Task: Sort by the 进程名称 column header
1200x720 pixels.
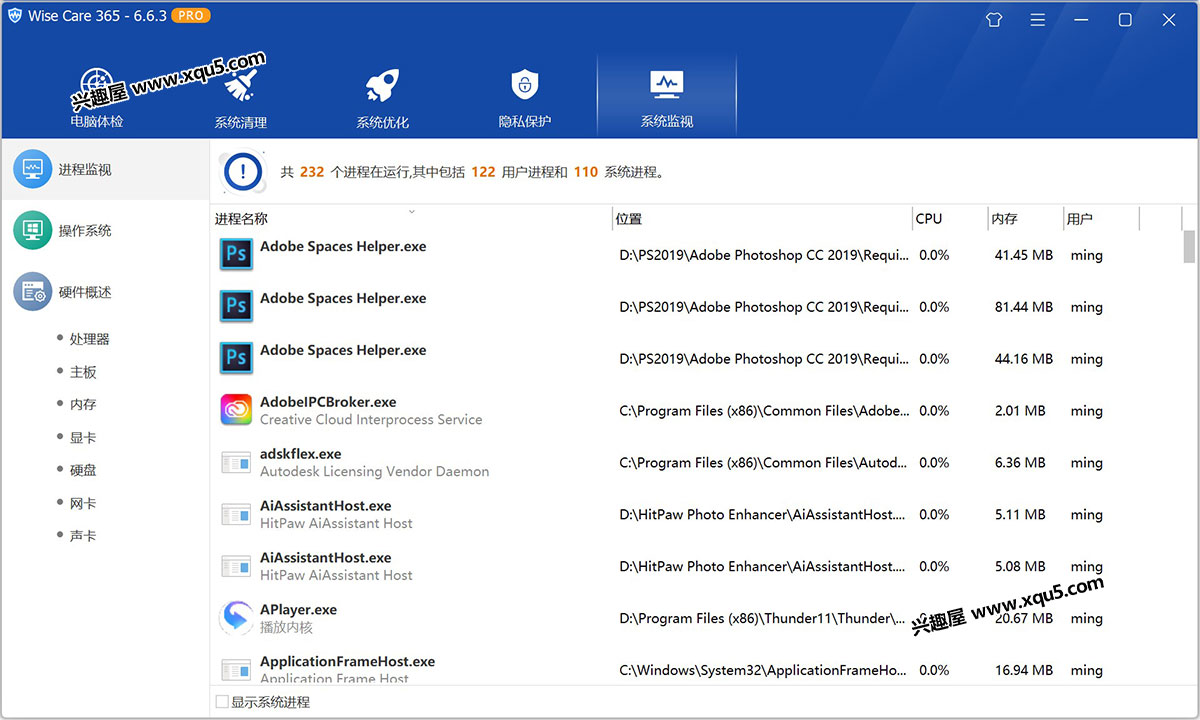Action: pyautogui.click(x=411, y=219)
